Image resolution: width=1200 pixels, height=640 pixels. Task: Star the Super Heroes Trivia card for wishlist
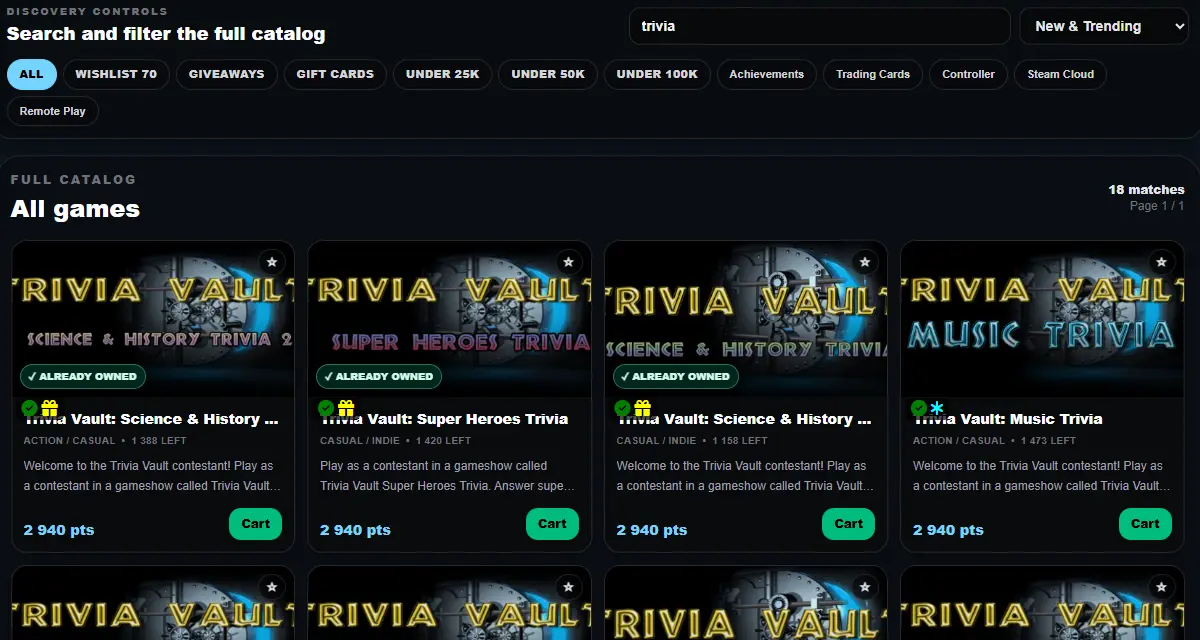[x=568, y=262]
